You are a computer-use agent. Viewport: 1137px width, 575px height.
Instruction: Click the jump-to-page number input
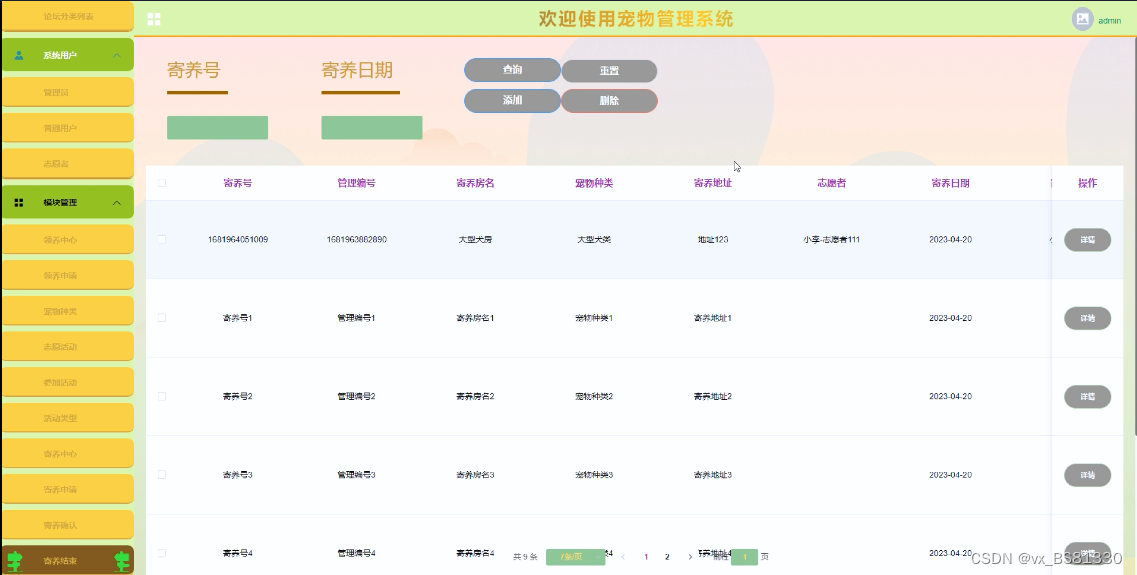[744, 557]
